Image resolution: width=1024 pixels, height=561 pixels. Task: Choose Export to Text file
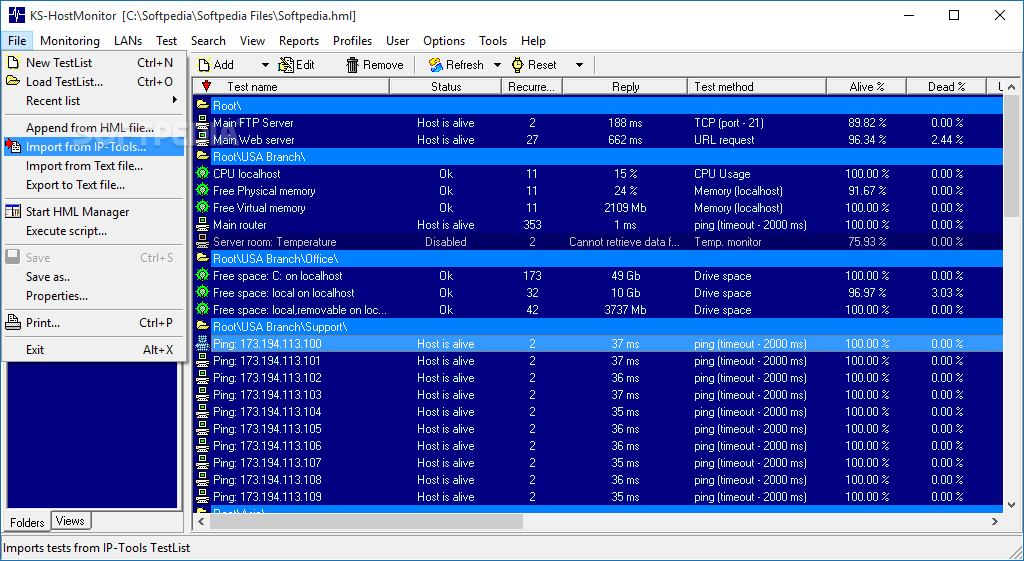(x=94, y=185)
